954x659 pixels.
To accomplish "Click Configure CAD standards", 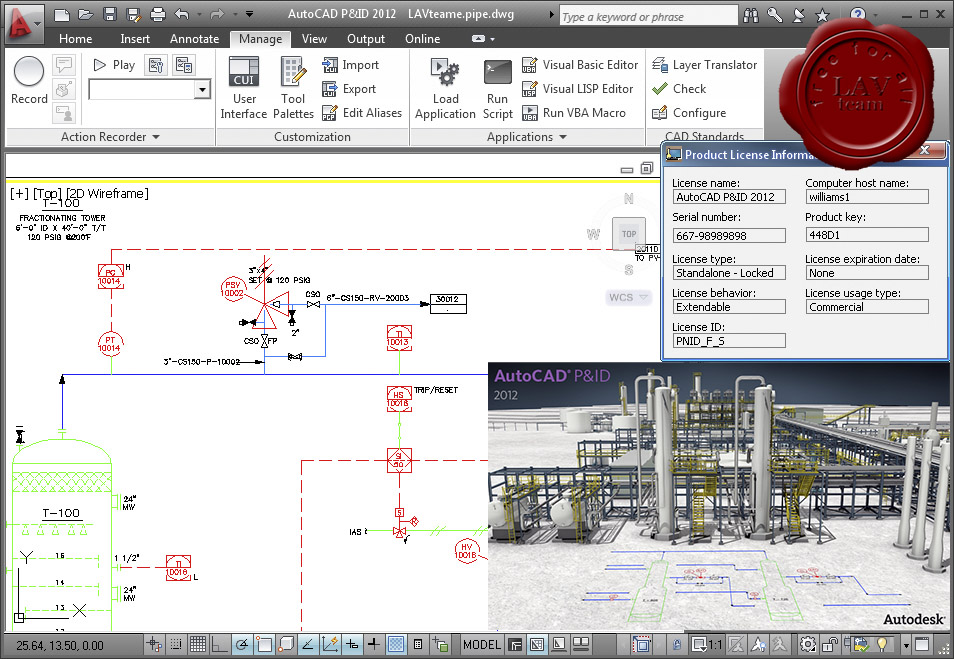I will pyautogui.click(x=689, y=113).
